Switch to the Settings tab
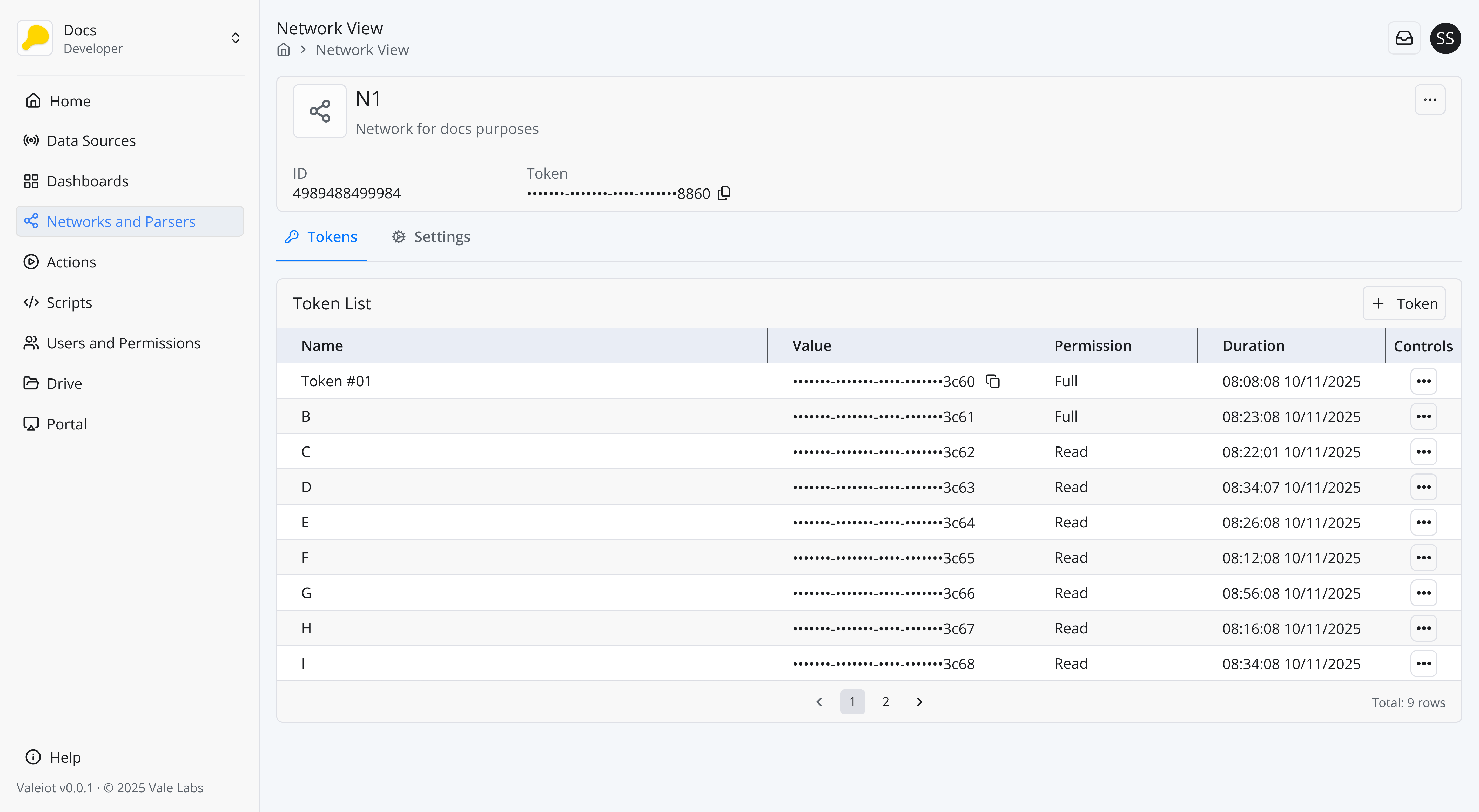The width and height of the screenshot is (1479, 812). click(x=431, y=237)
